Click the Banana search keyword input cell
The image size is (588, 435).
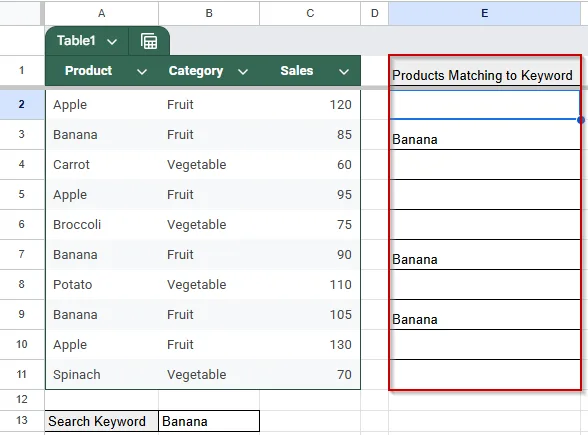(x=209, y=421)
